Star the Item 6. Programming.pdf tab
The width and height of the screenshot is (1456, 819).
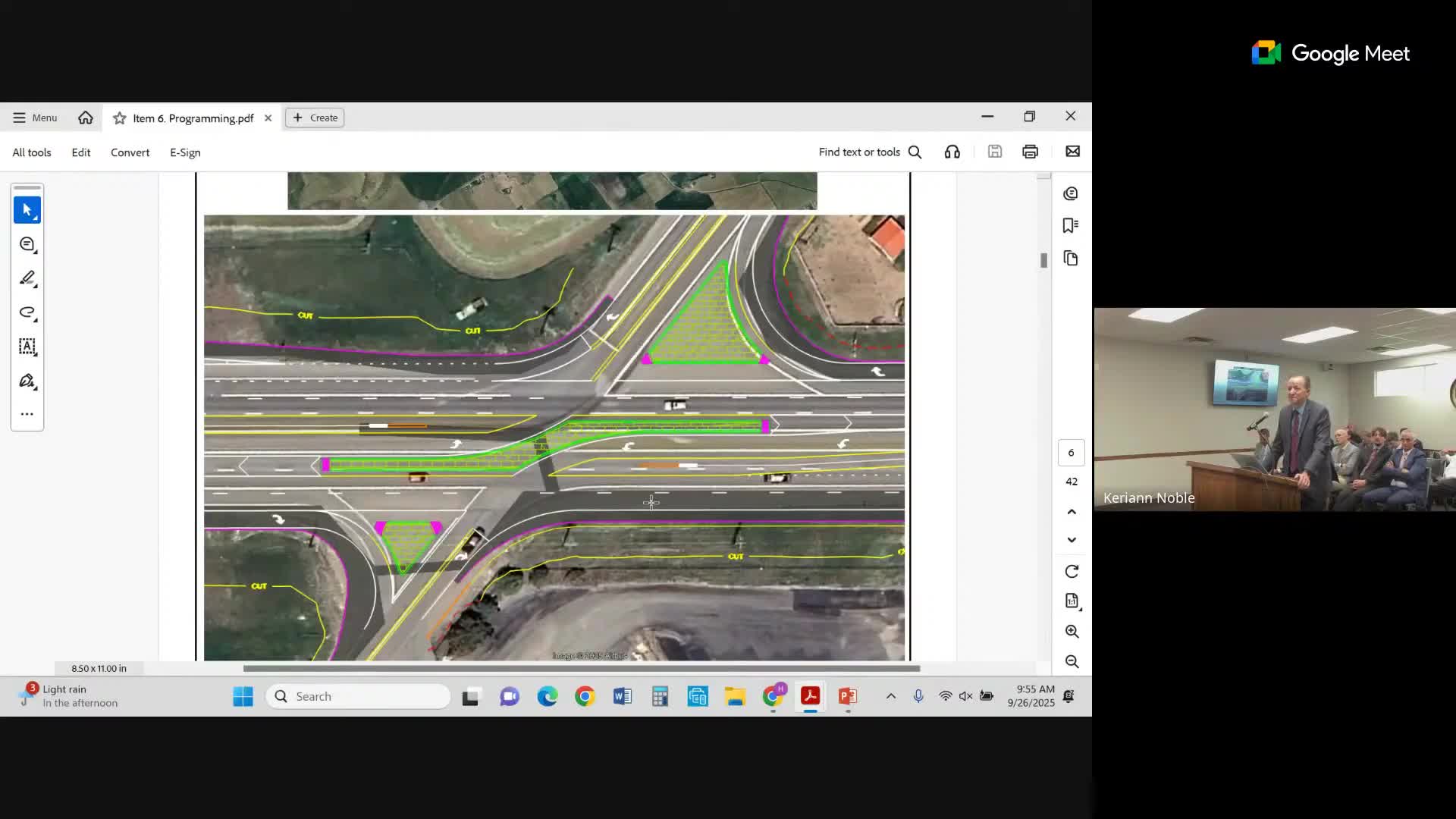point(119,118)
